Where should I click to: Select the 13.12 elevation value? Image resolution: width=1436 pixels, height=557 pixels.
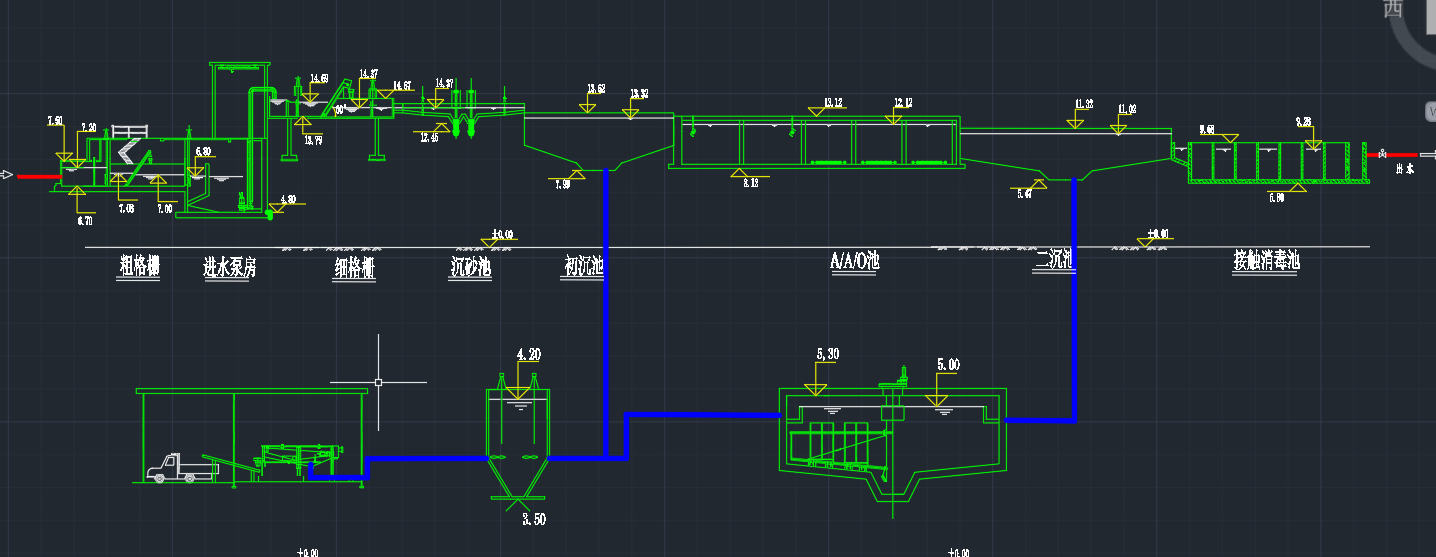[x=833, y=102]
